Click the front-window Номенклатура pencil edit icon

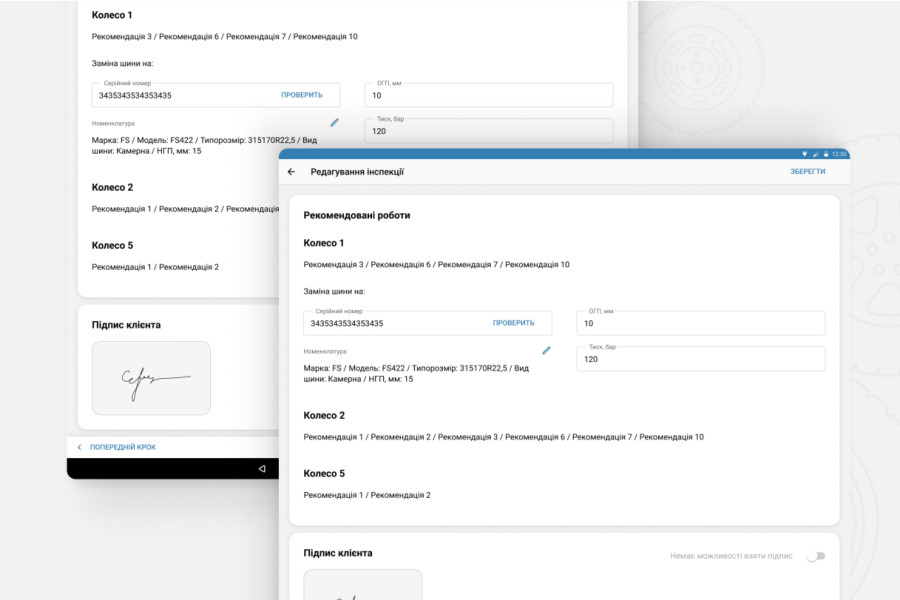(546, 351)
